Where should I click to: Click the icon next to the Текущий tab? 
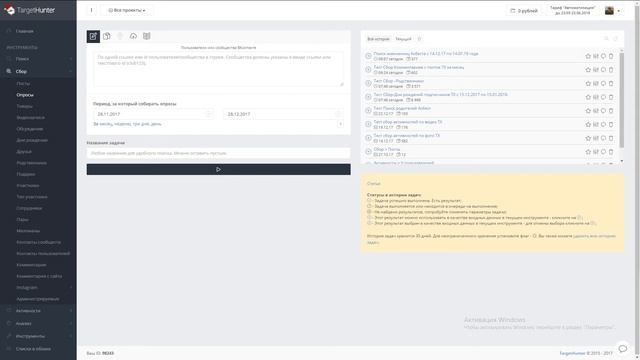point(419,39)
